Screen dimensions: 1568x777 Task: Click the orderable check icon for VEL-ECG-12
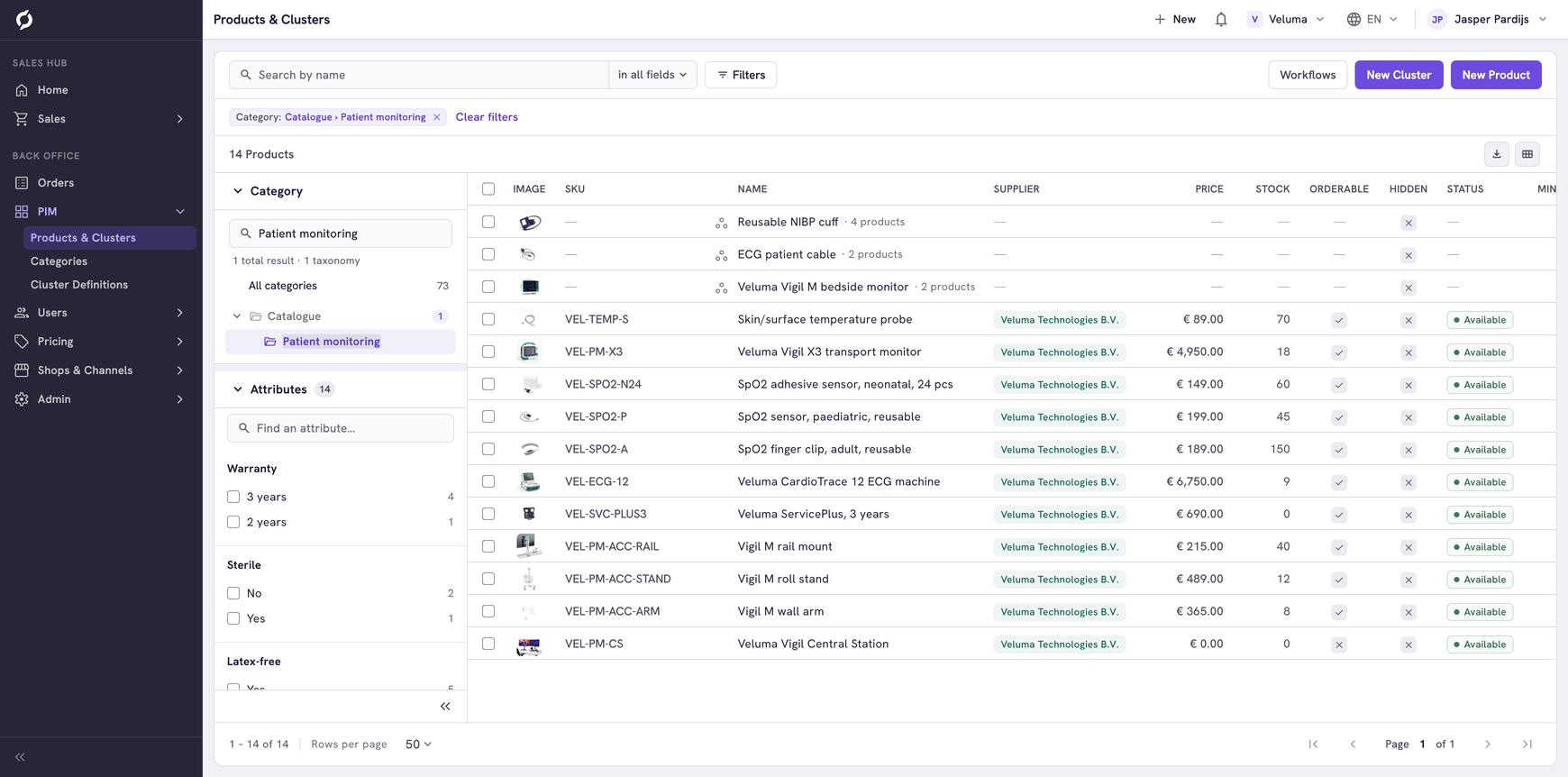[1339, 482]
